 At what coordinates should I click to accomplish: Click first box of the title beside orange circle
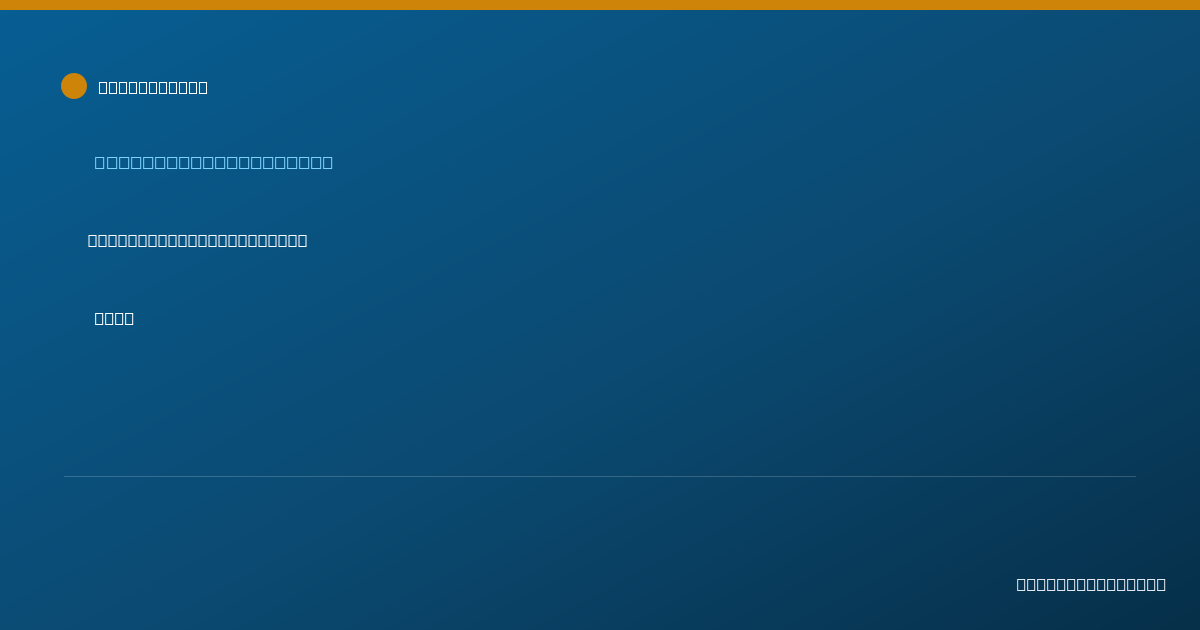(103, 87)
